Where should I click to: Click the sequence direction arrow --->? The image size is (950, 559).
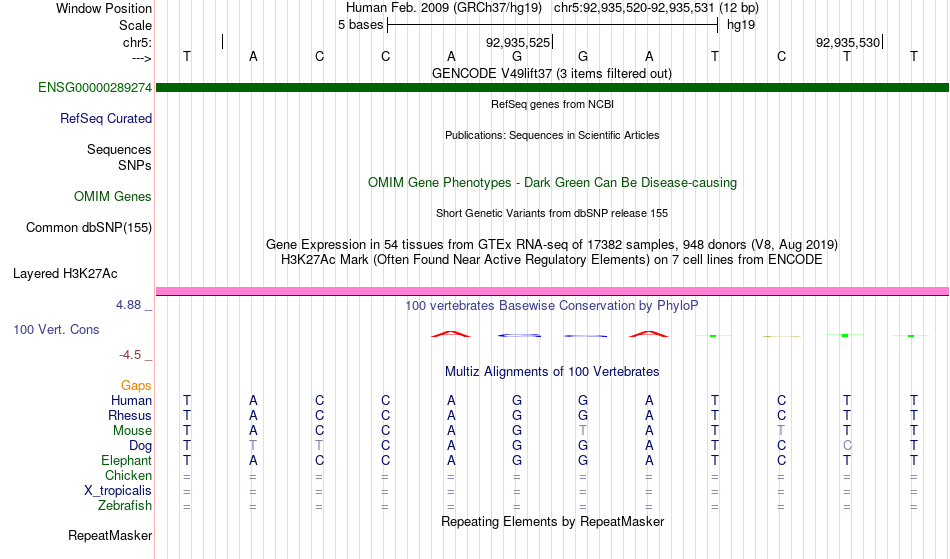click(141, 59)
